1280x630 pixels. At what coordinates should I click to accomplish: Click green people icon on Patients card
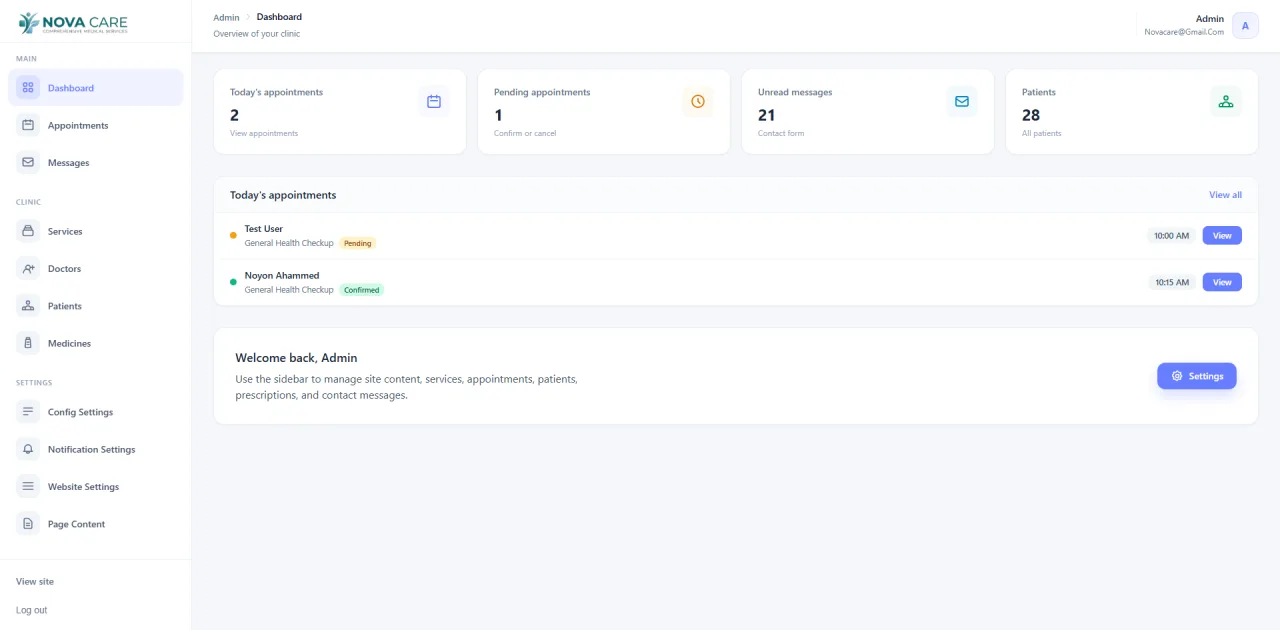coord(1226,101)
